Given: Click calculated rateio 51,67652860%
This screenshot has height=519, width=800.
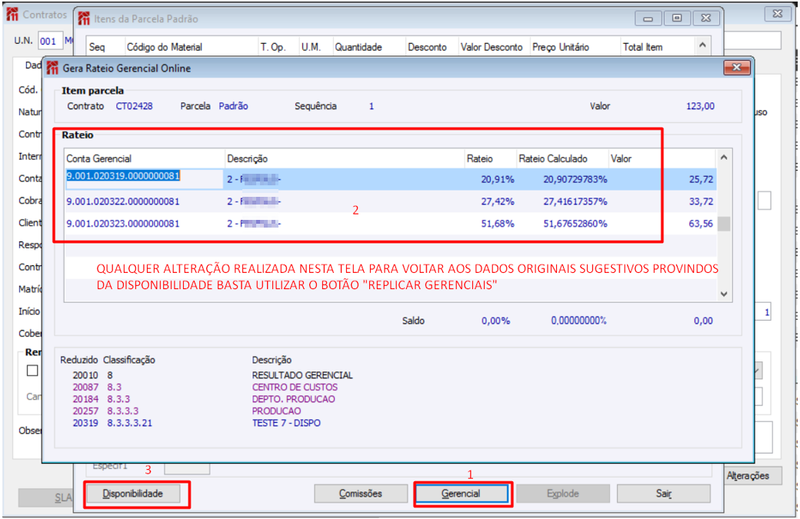Looking at the screenshot, I should tap(575, 224).
